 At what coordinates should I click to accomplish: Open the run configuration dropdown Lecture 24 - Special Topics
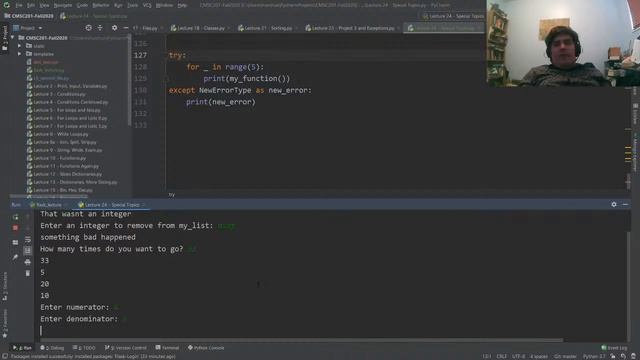click(453, 16)
